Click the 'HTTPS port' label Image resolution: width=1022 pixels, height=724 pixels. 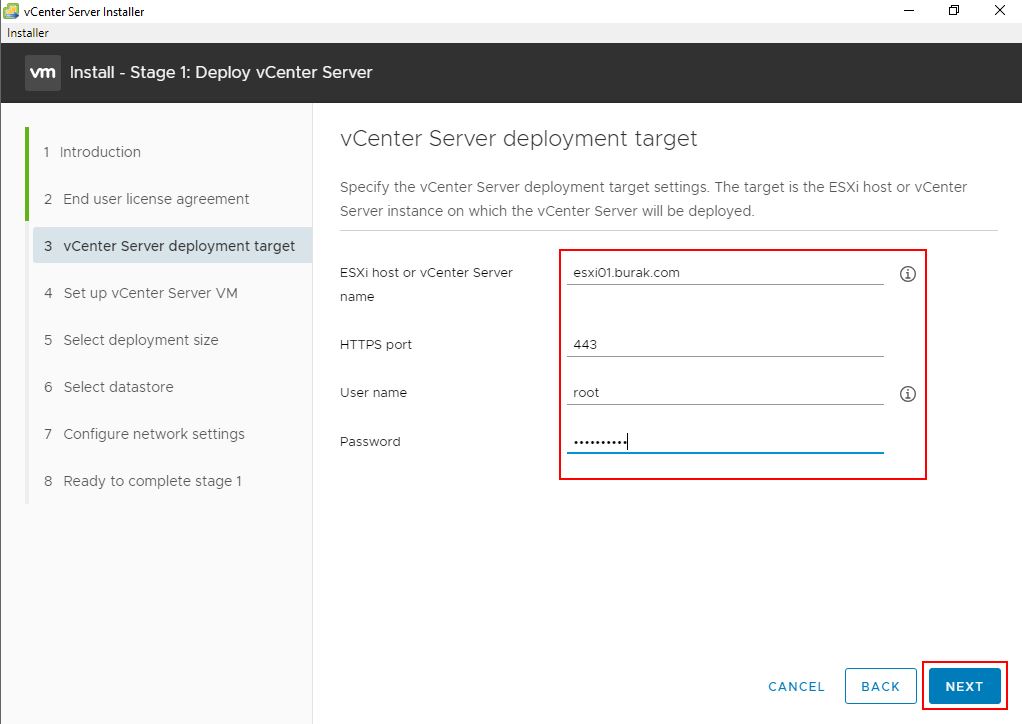(375, 345)
